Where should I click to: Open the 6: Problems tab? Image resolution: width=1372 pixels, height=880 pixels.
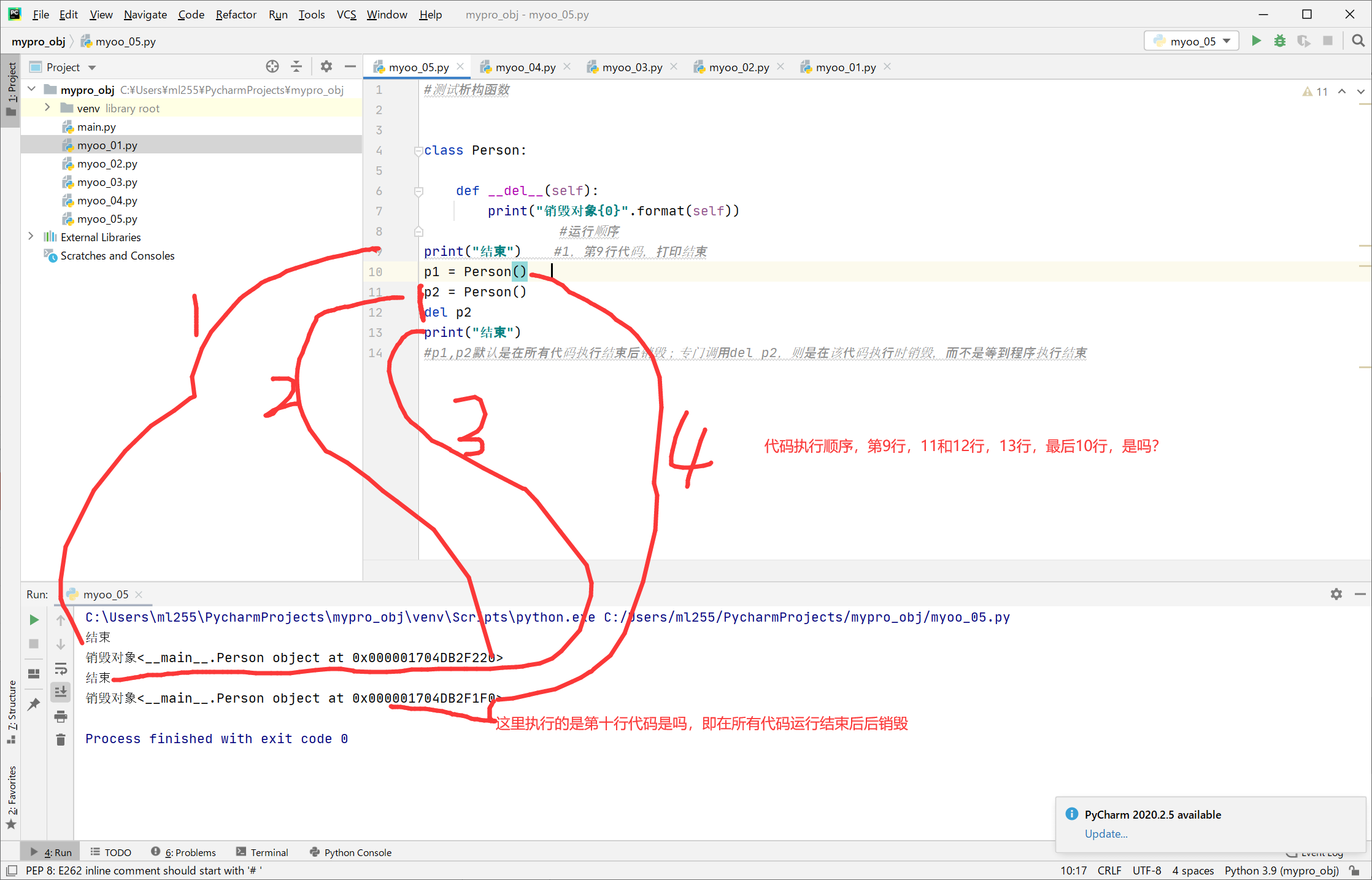pos(183,852)
